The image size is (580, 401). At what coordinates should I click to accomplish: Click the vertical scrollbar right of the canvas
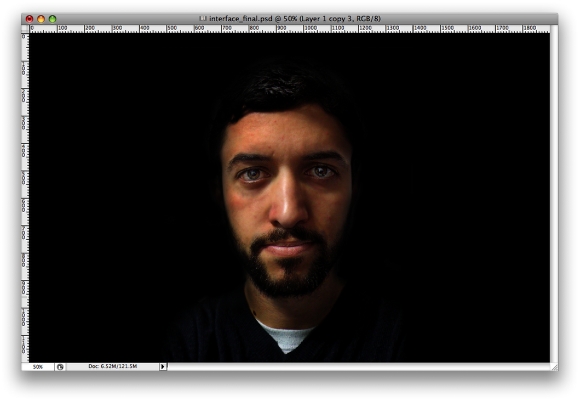554,193
